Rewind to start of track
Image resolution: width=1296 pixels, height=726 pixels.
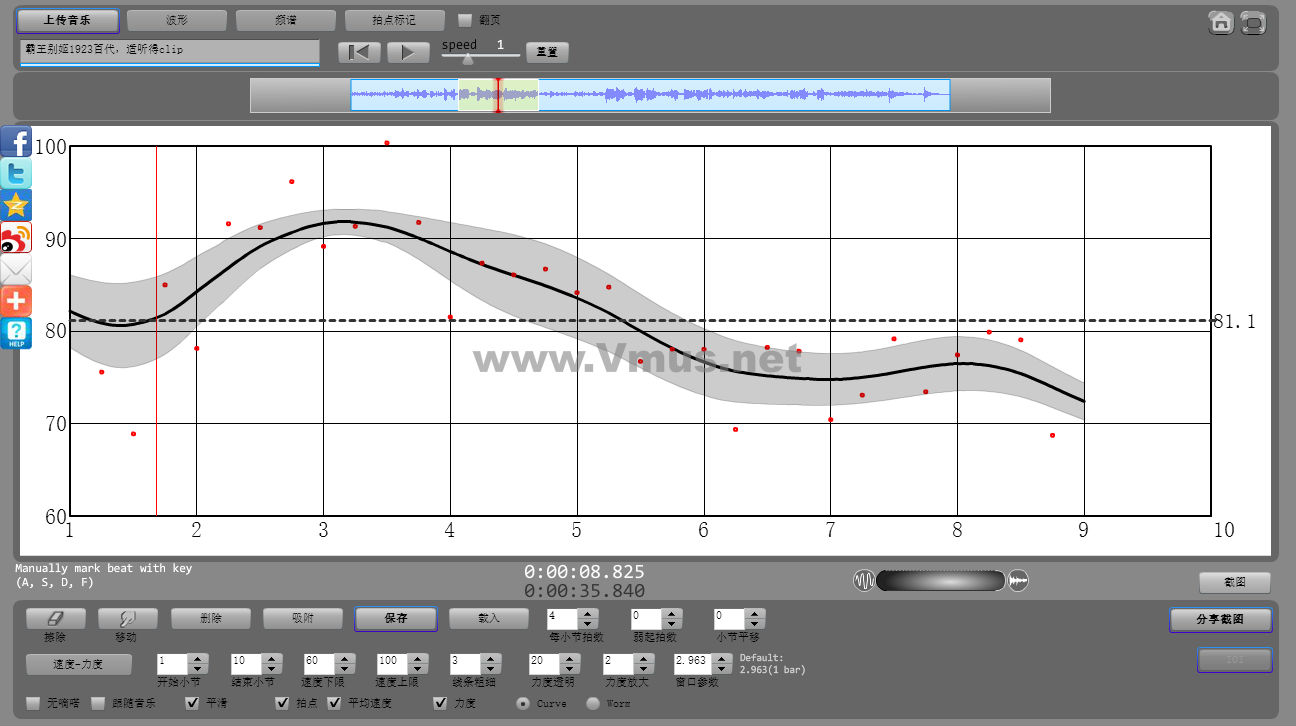click(x=359, y=53)
